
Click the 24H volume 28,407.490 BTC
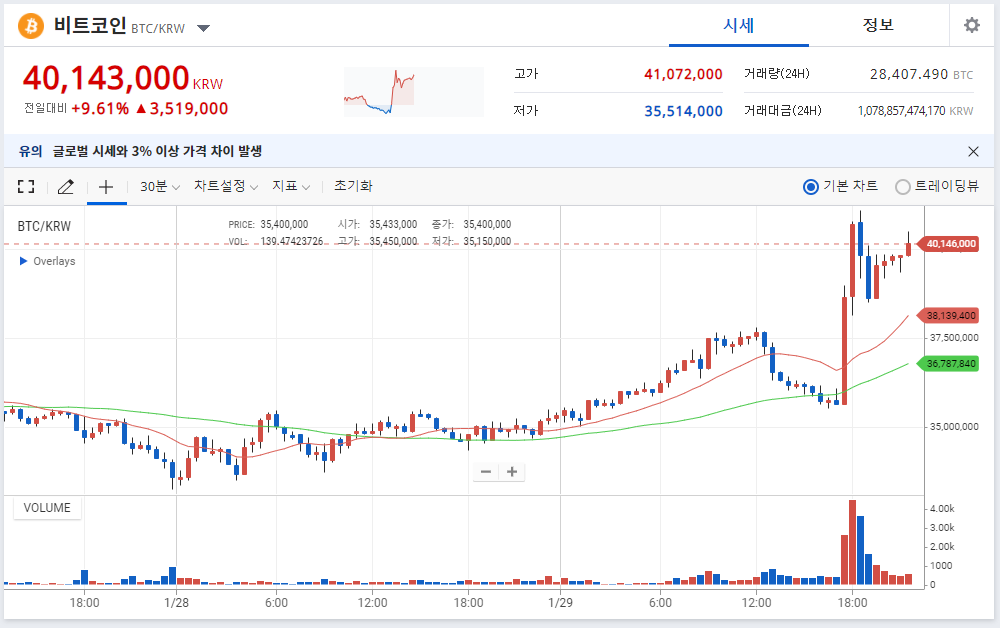tap(921, 74)
